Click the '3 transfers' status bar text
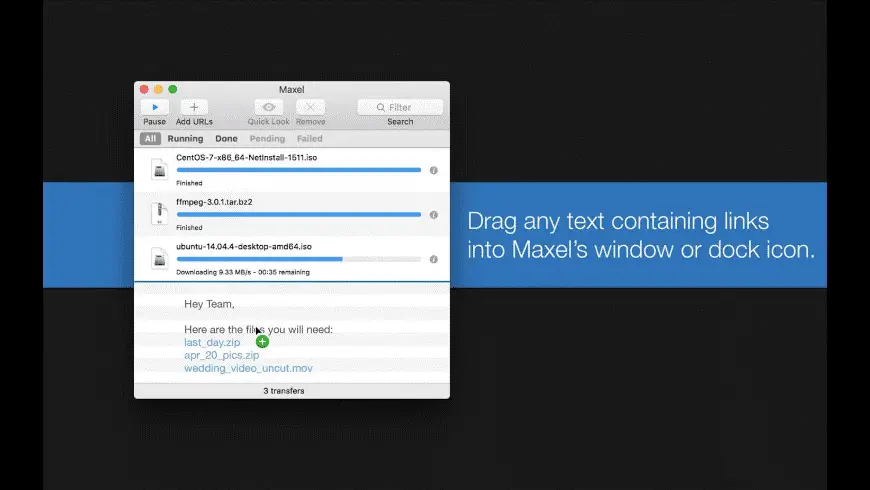 284,391
